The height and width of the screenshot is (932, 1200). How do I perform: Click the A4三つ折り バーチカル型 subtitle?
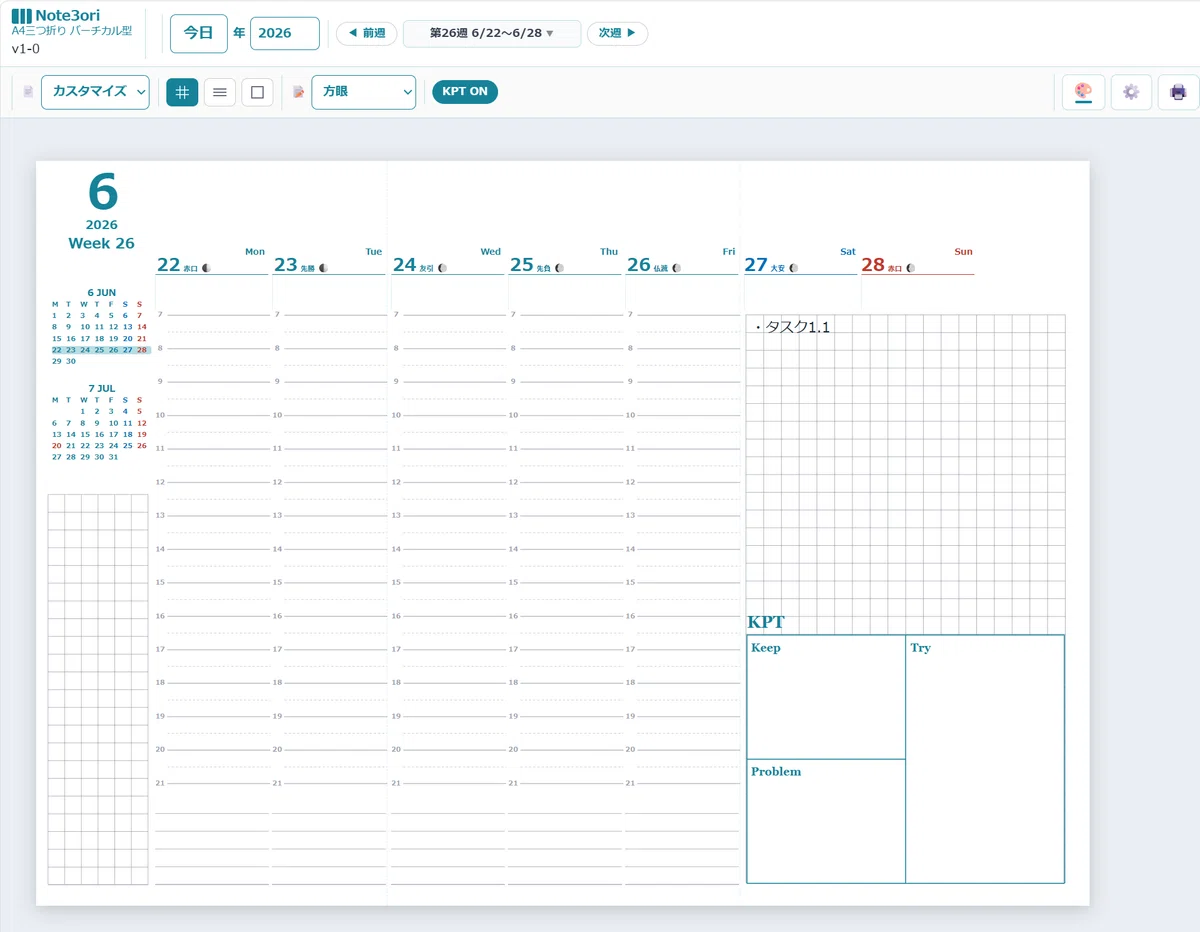coord(72,31)
